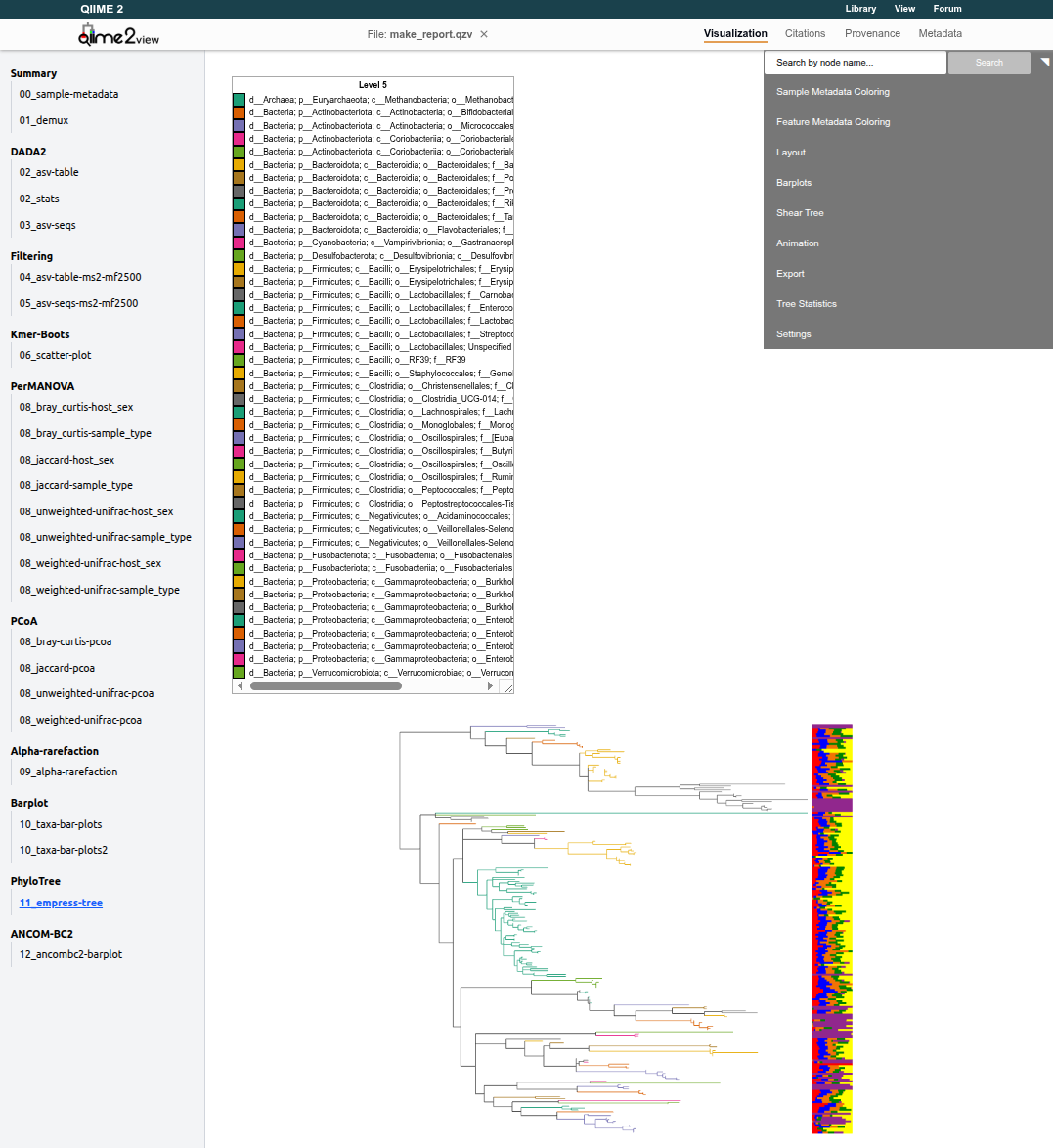Click the legend resize handle icon

506,686
